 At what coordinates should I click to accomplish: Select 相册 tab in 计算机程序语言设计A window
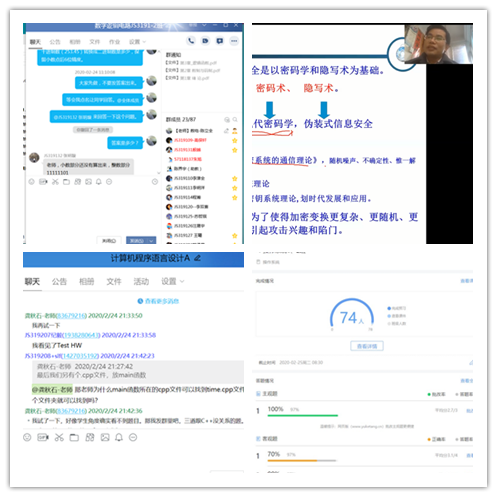pyautogui.click(x=86, y=281)
